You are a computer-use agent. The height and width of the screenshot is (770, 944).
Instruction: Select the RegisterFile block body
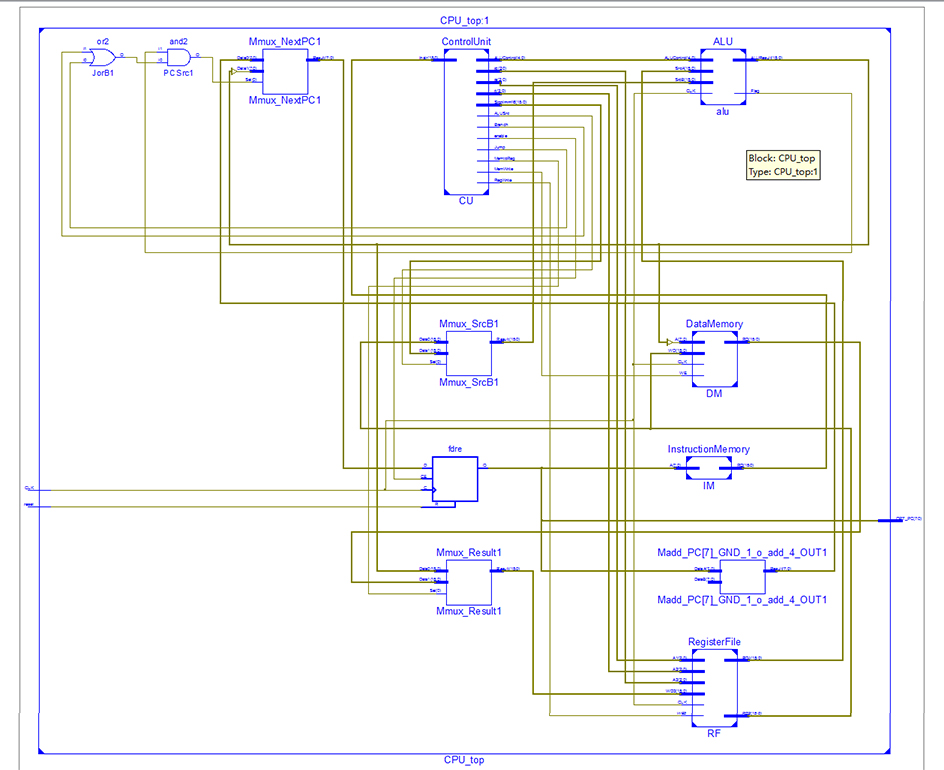point(715,688)
